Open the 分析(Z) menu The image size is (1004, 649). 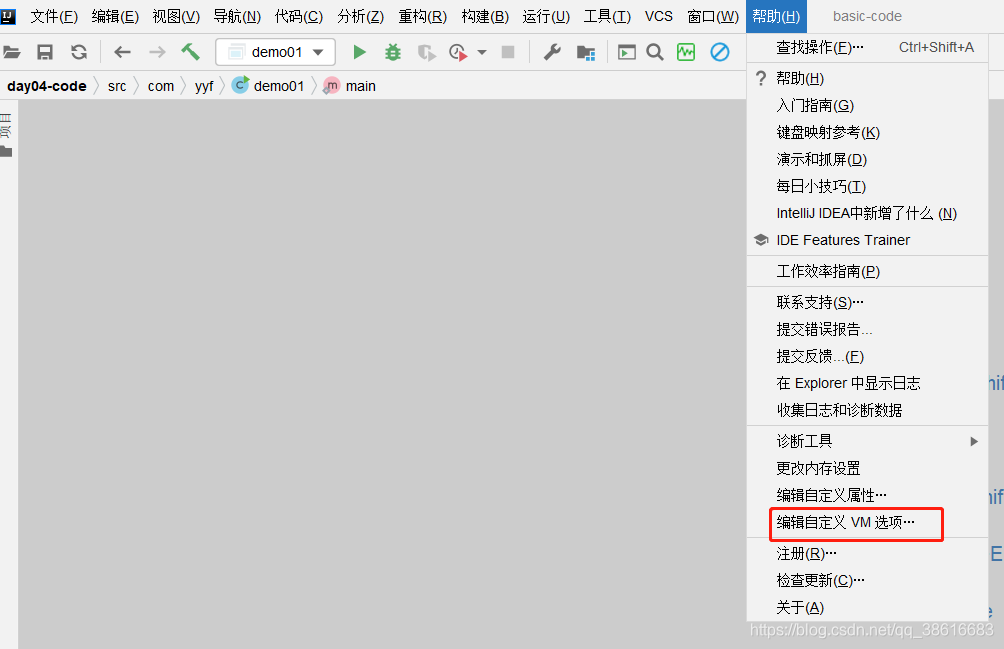tap(360, 16)
